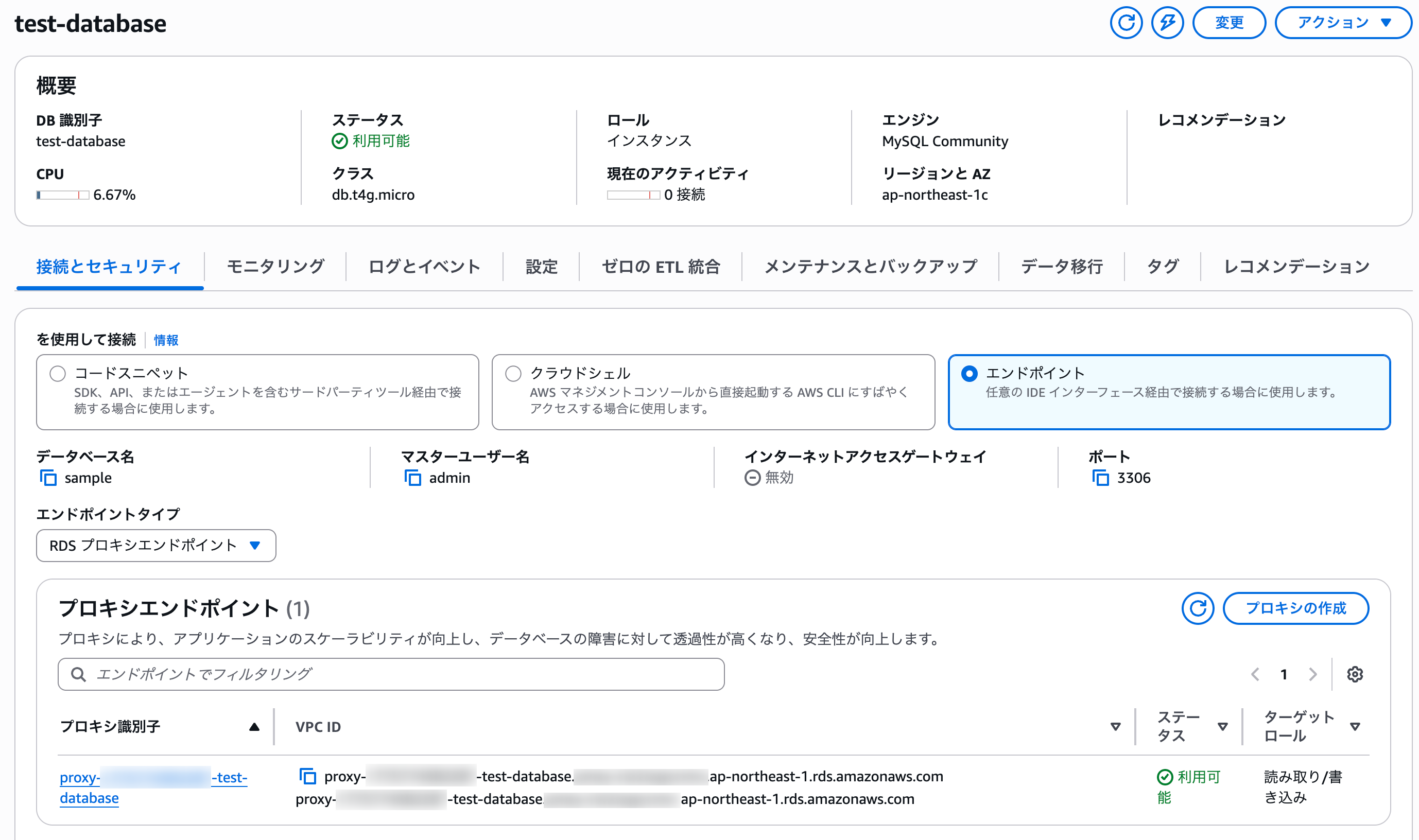This screenshot has width=1419, height=840.
Task: Copy the port number 3306
Action: point(1100,478)
